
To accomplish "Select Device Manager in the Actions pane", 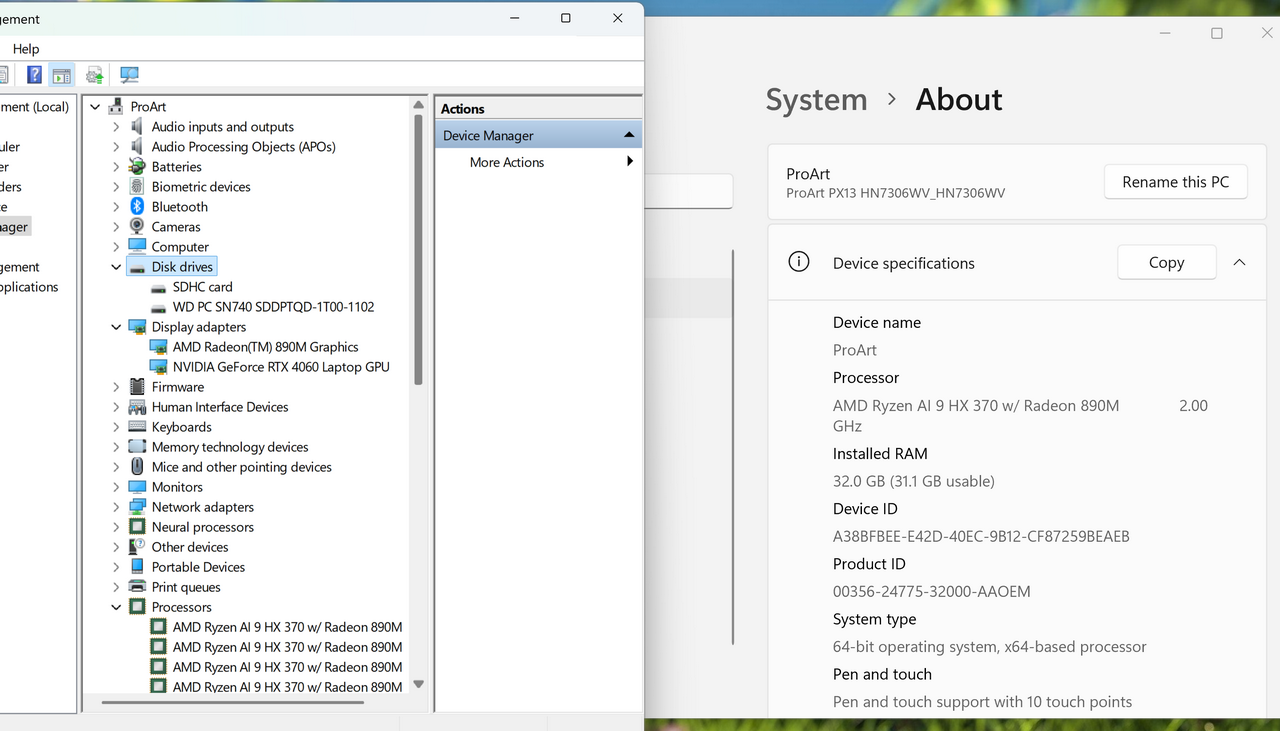I will [538, 135].
